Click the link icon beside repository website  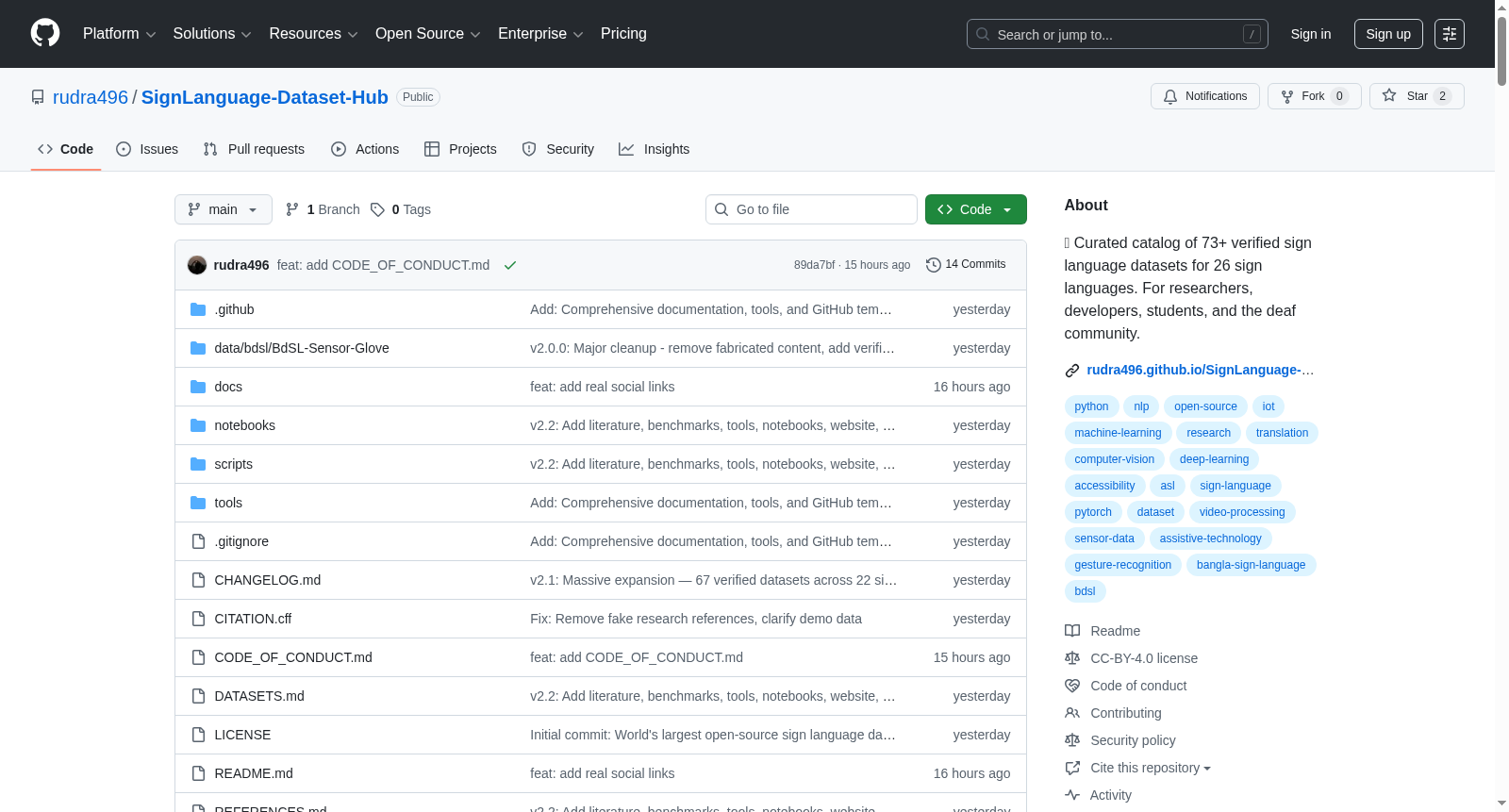click(1072, 371)
